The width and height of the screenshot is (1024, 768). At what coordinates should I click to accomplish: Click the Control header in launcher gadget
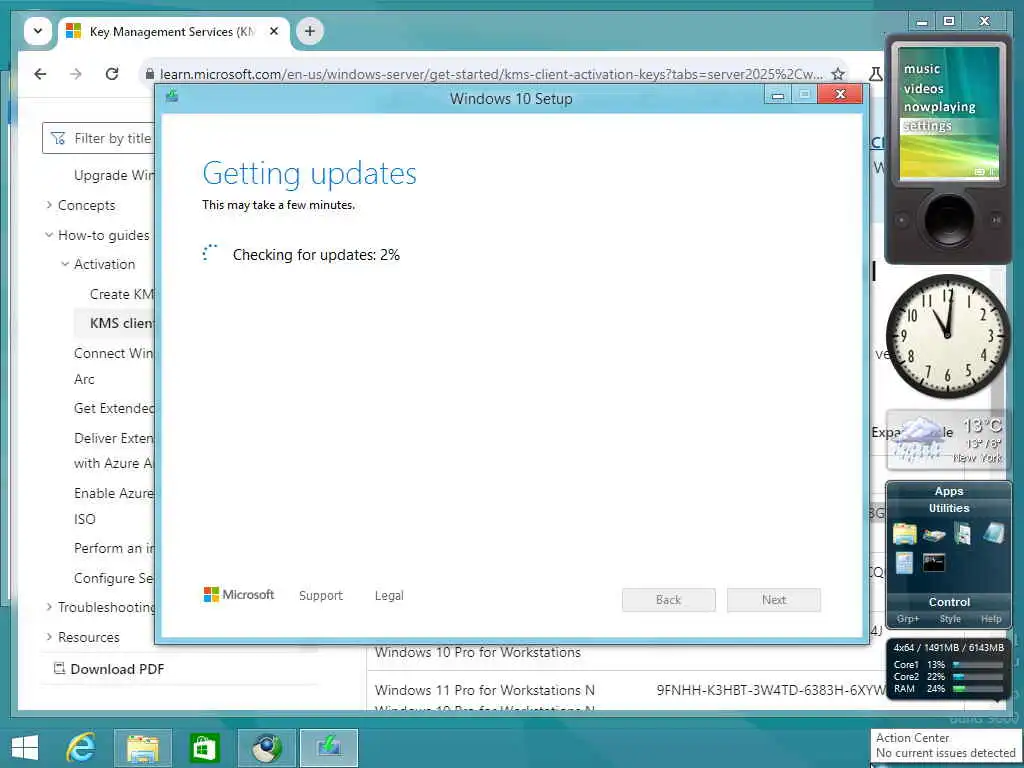point(949,601)
